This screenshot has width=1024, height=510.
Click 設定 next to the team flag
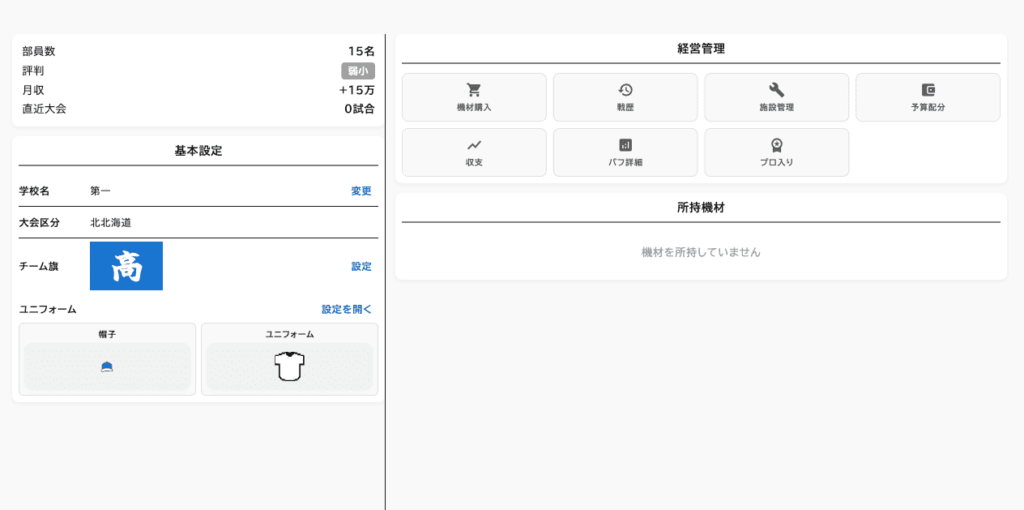(361, 267)
